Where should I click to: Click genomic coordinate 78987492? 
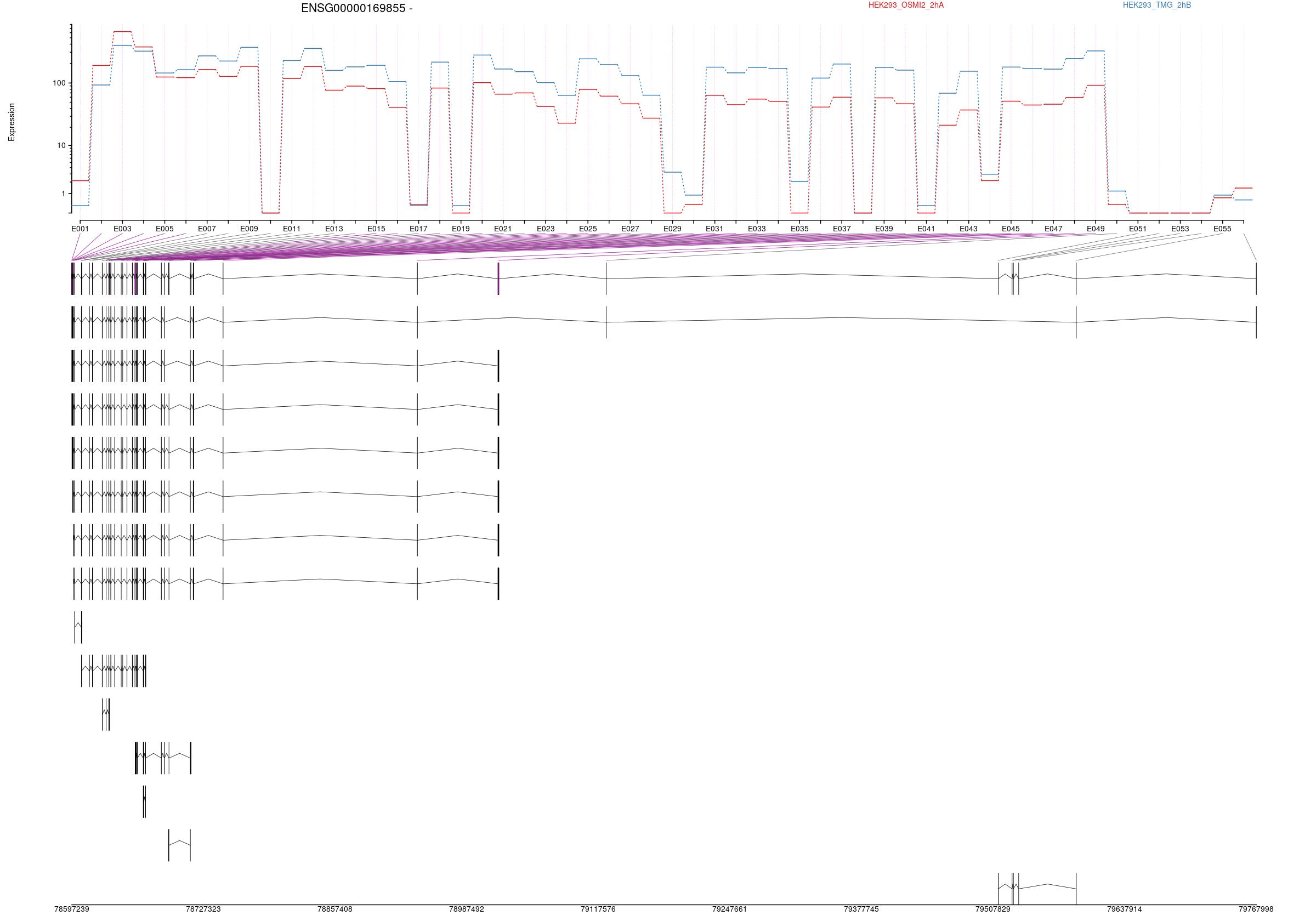467,909
